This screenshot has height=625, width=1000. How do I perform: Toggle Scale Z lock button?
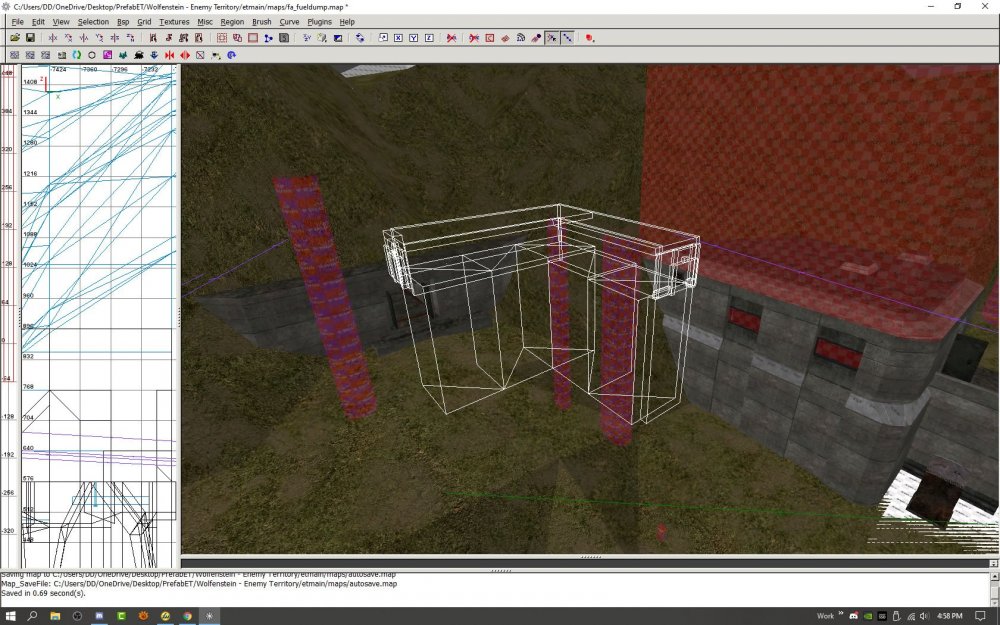429,38
